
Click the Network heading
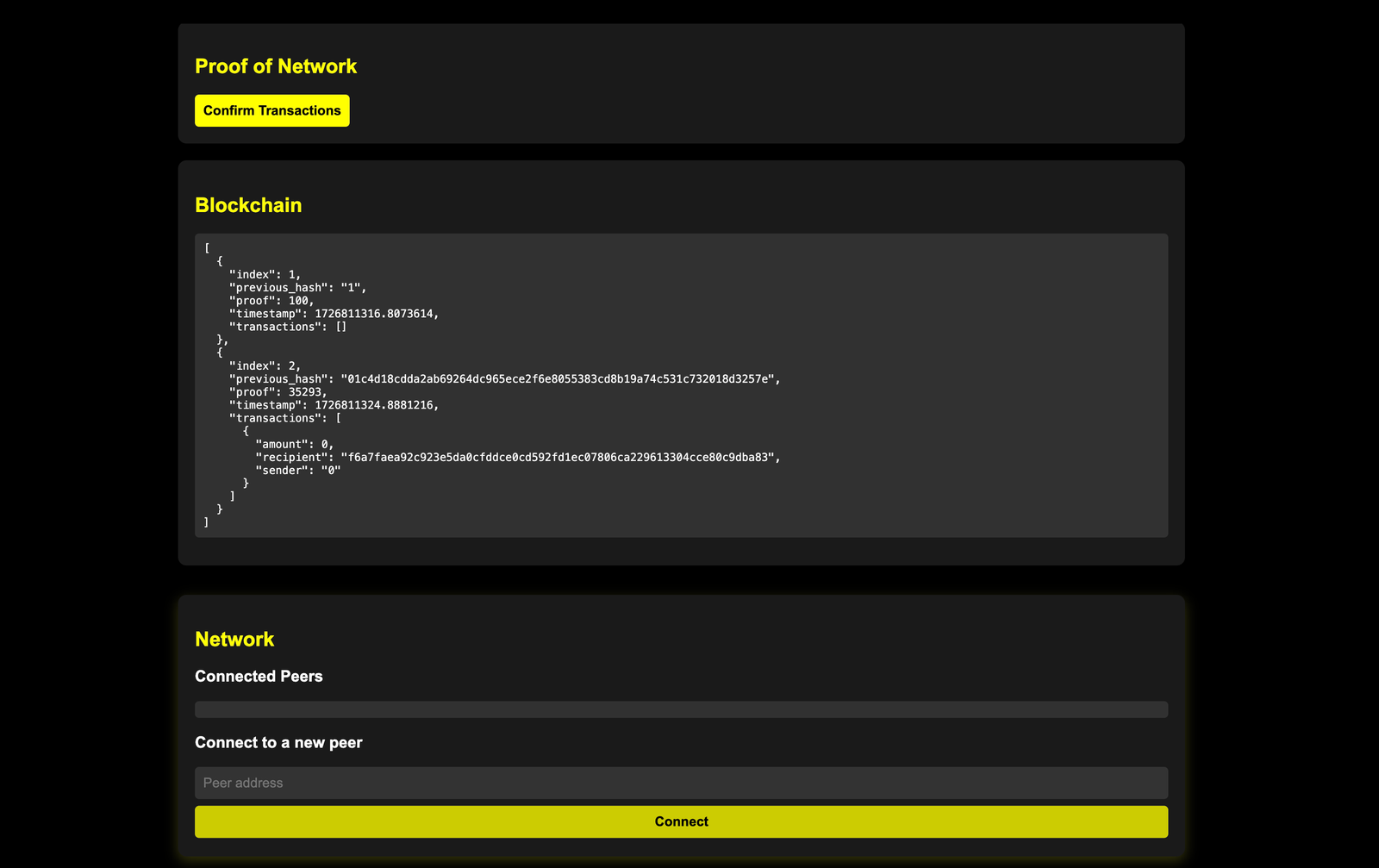[234, 639]
